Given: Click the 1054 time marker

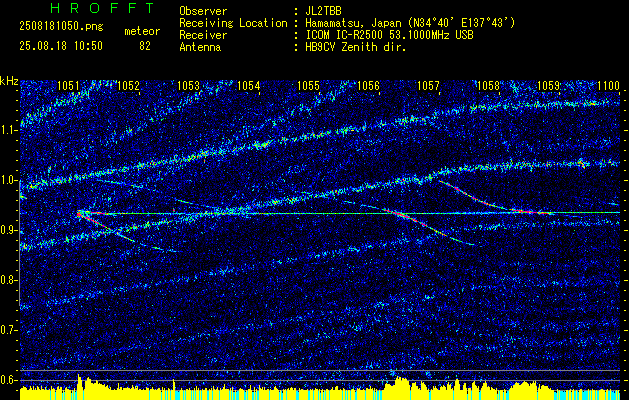Looking at the screenshot, I should (x=248, y=85).
